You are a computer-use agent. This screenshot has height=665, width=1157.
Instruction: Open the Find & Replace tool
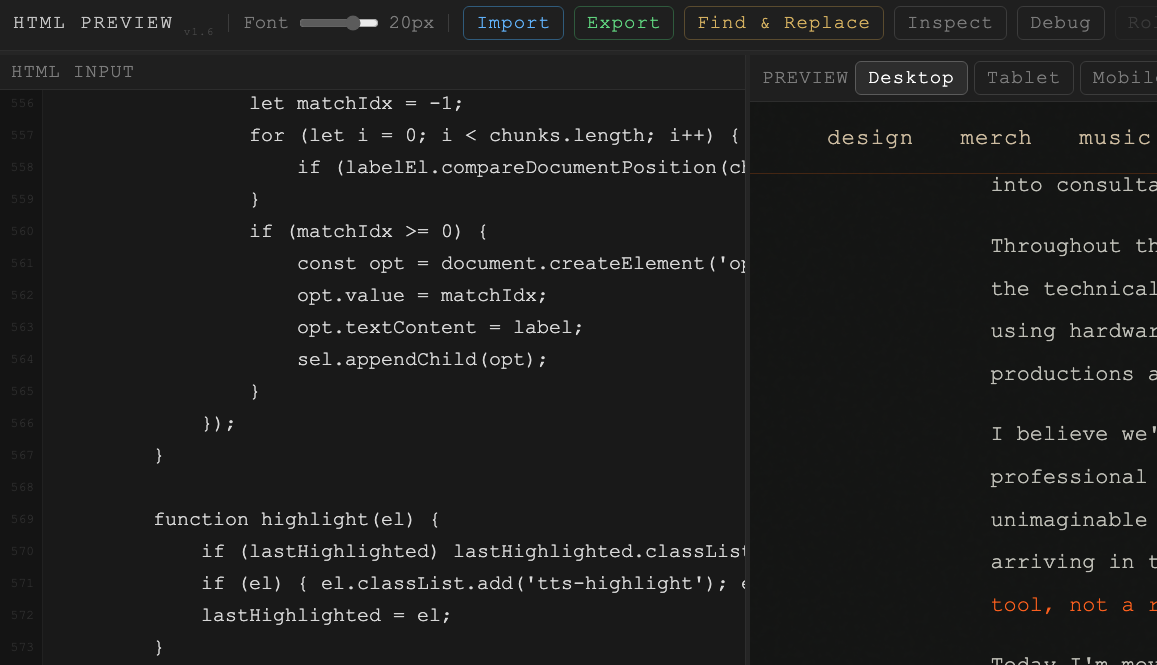click(x=783, y=22)
